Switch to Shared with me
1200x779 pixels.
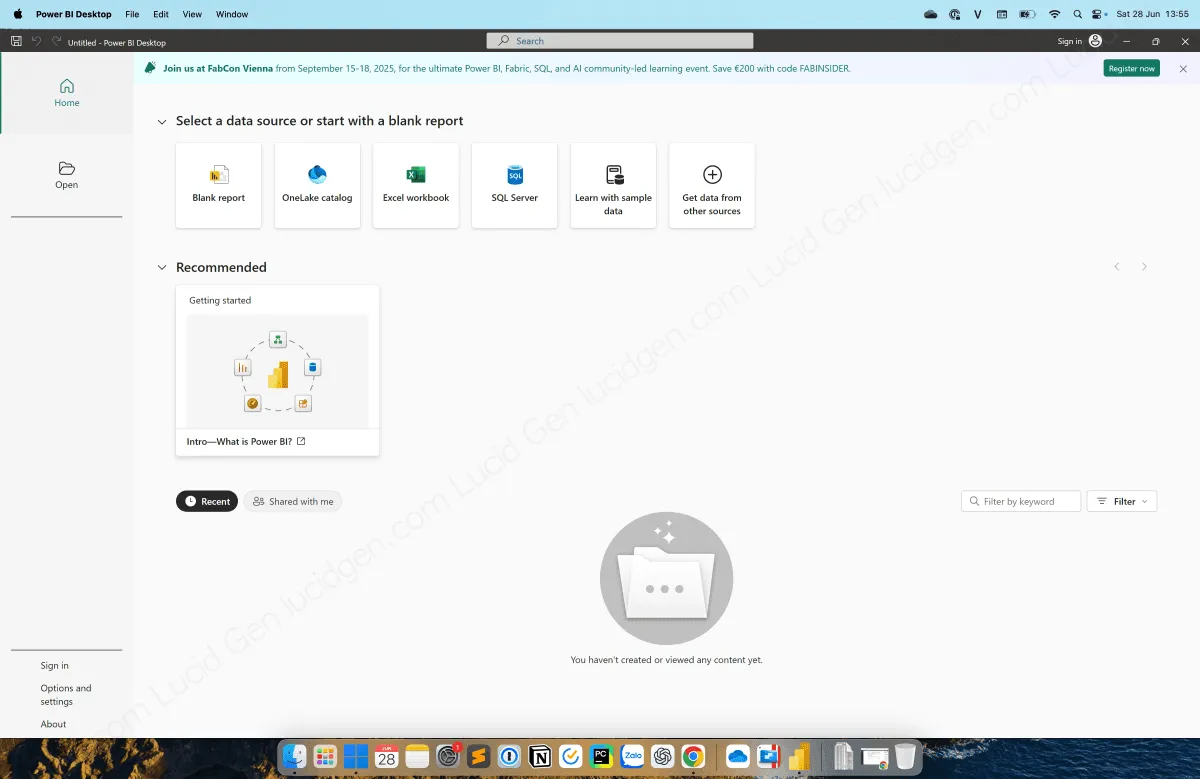292,501
